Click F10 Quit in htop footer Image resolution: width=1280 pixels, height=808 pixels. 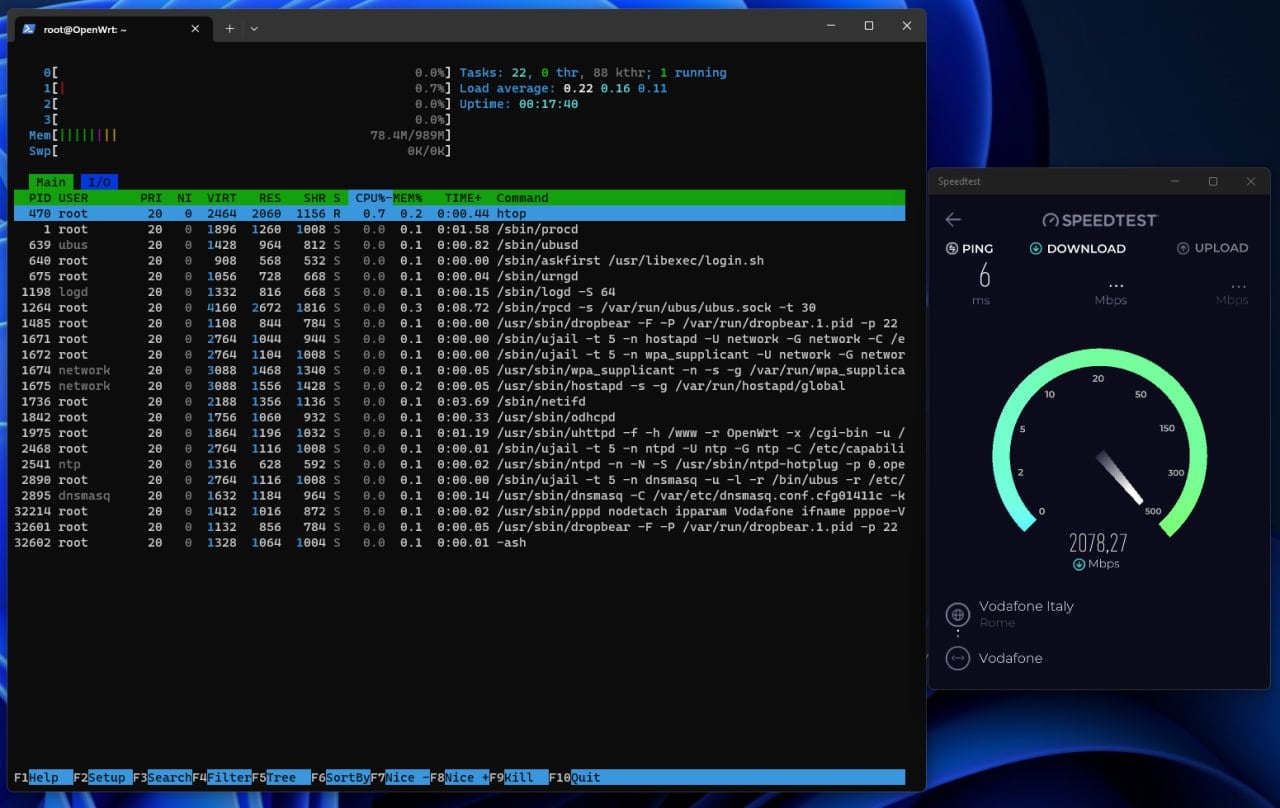575,777
